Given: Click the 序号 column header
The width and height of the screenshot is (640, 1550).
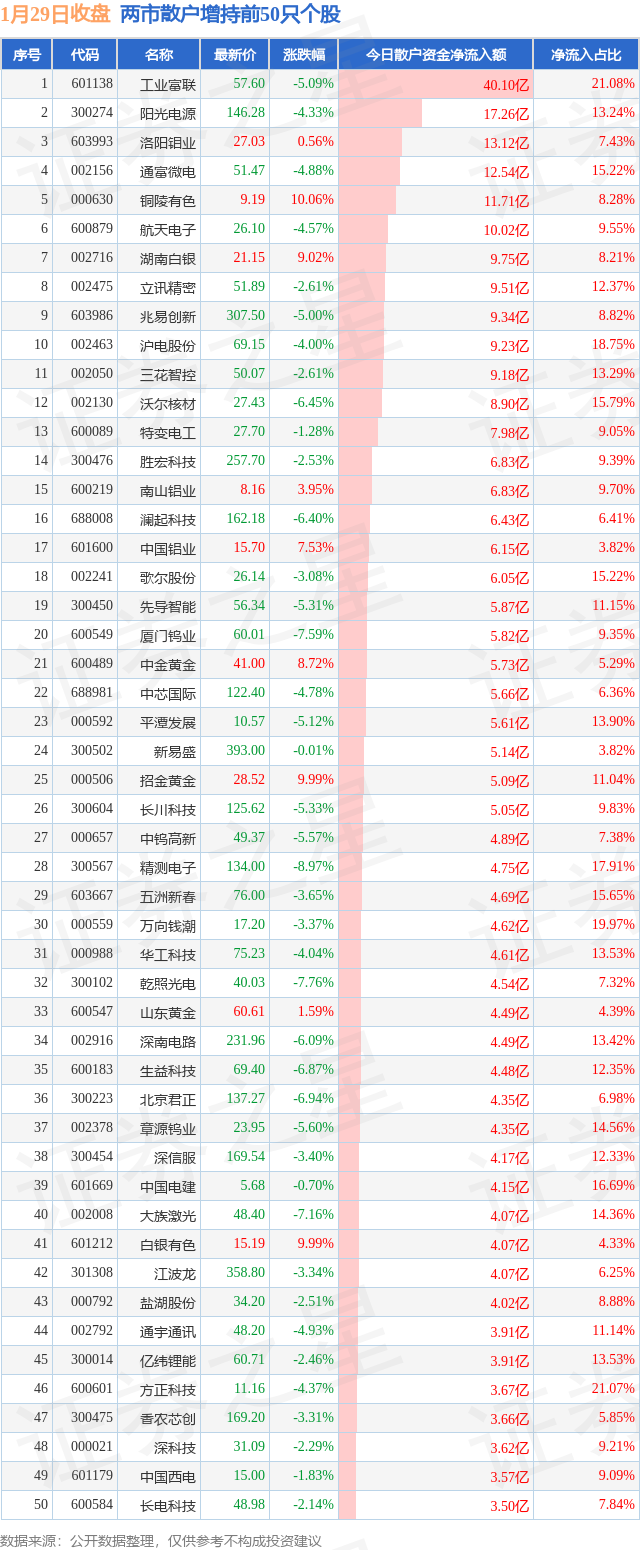Looking at the screenshot, I should (x=27, y=55).
